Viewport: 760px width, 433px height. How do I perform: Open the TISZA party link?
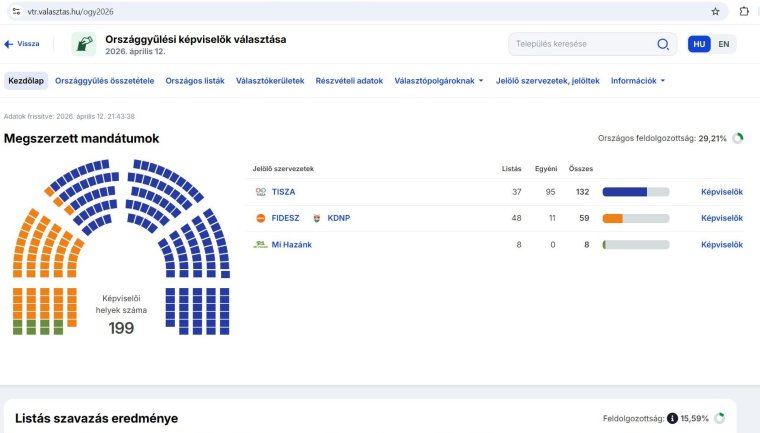click(283, 192)
